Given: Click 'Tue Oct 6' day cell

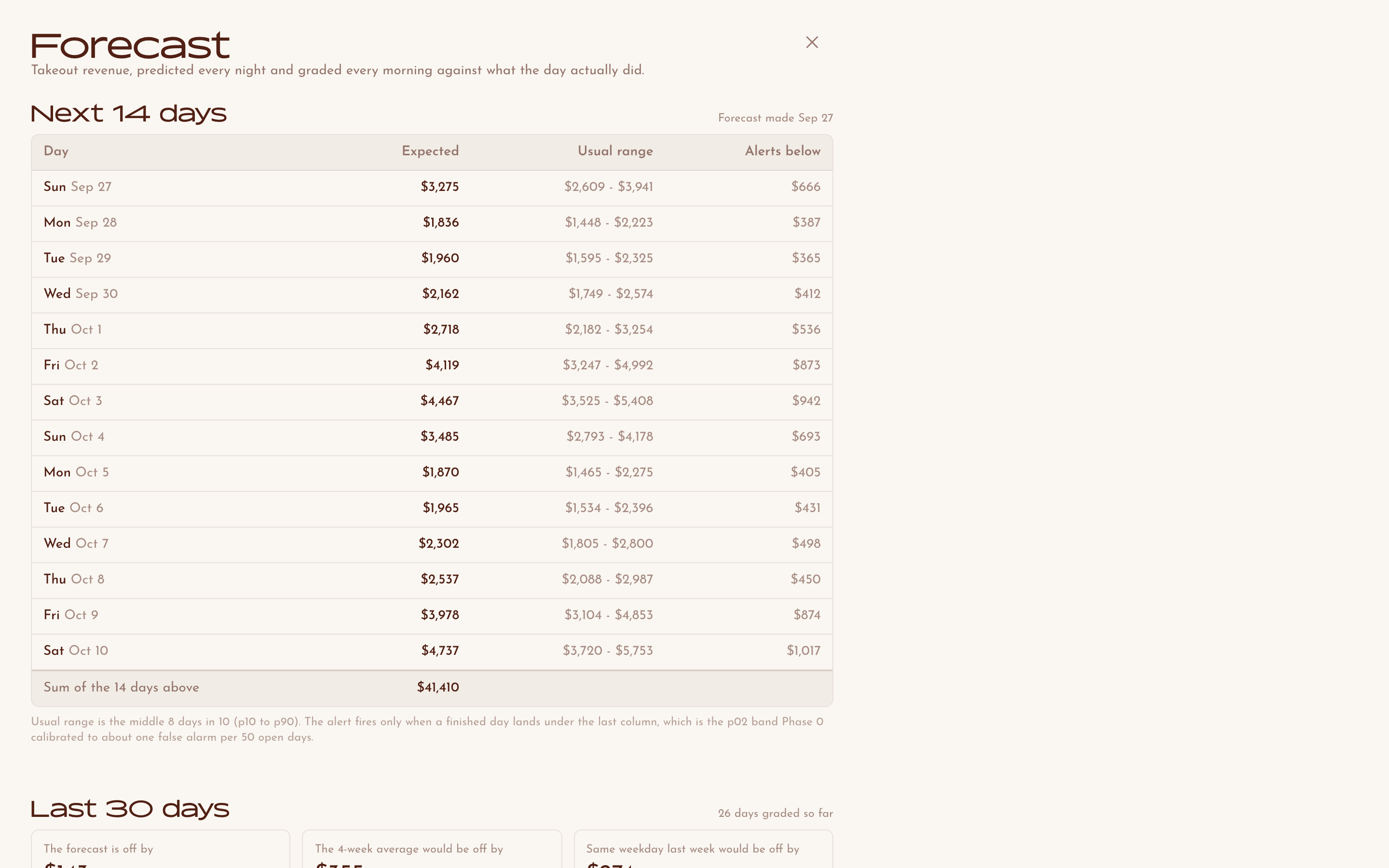Looking at the screenshot, I should 73,508.
